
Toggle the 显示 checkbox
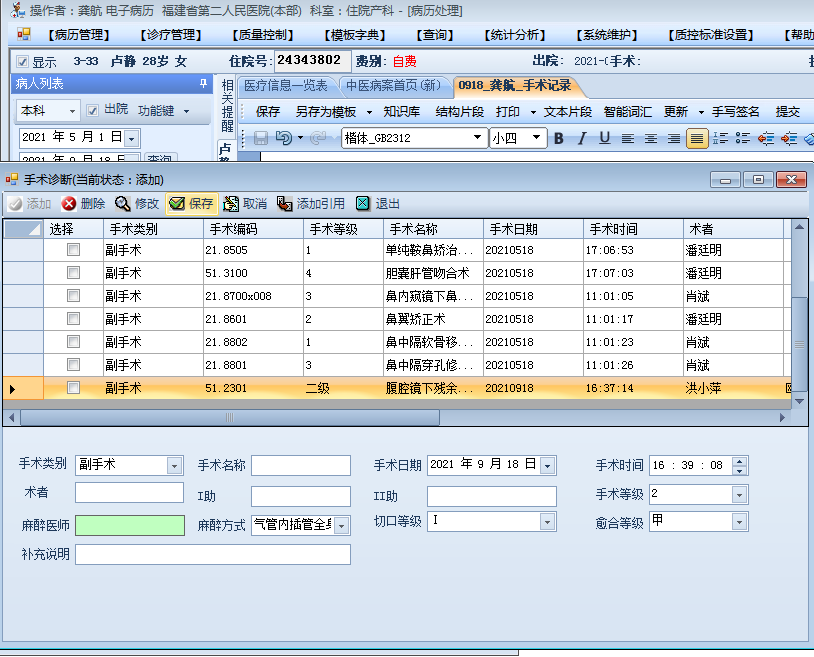(23, 62)
